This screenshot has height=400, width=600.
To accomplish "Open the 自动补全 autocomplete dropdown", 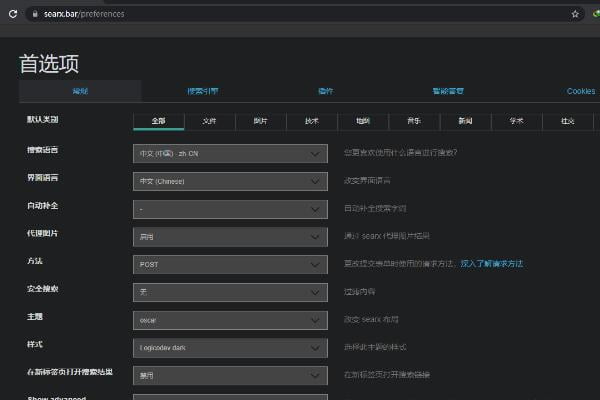I will tap(230, 209).
